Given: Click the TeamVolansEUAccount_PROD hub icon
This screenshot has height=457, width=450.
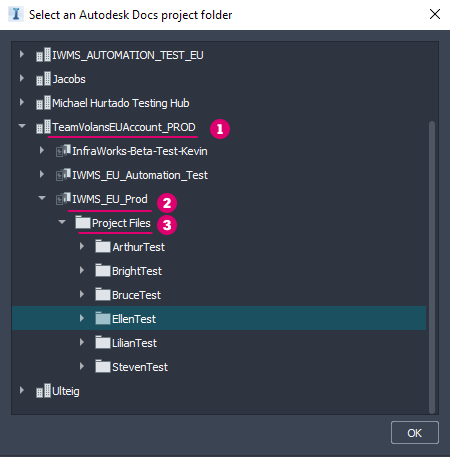Looking at the screenshot, I should pyautogui.click(x=43, y=127).
